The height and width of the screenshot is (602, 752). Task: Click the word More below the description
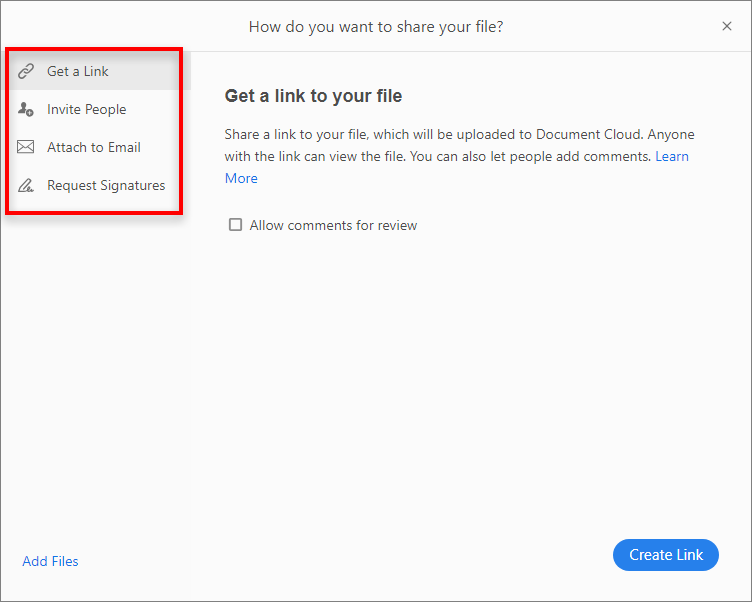click(x=241, y=178)
